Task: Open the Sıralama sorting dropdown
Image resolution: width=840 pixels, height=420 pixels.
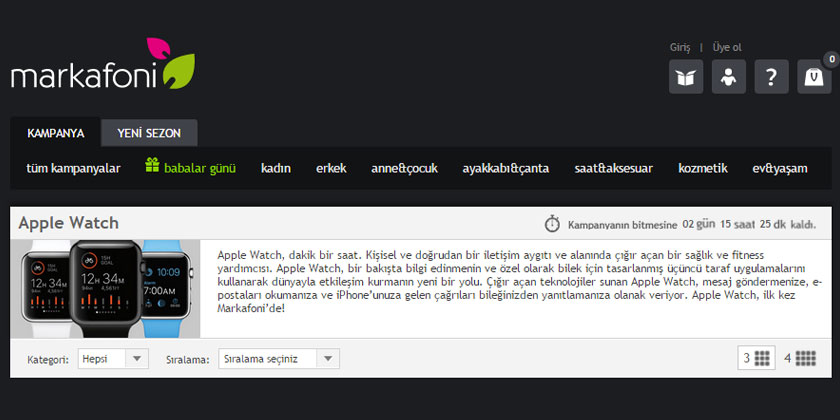Action: coord(279,358)
